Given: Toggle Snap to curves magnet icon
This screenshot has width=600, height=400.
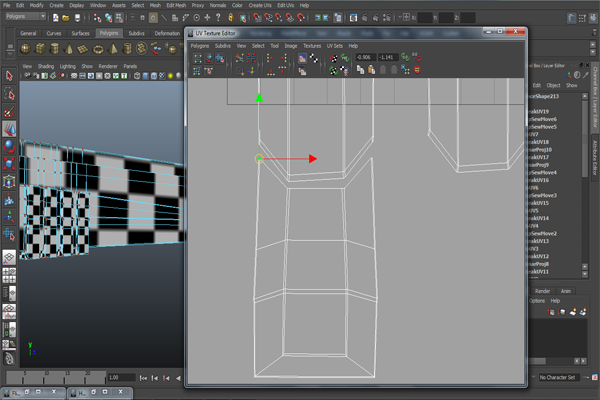Looking at the screenshot, I should pyautogui.click(x=268, y=17).
